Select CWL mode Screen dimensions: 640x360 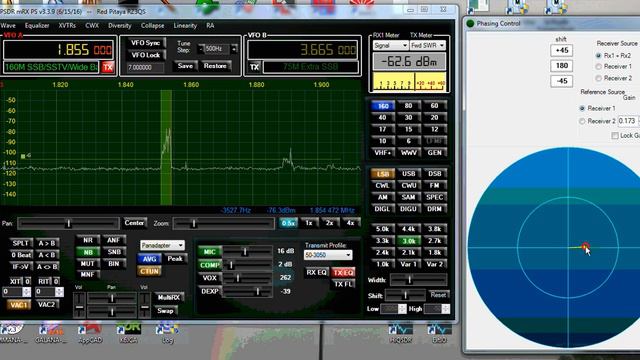click(x=382, y=185)
